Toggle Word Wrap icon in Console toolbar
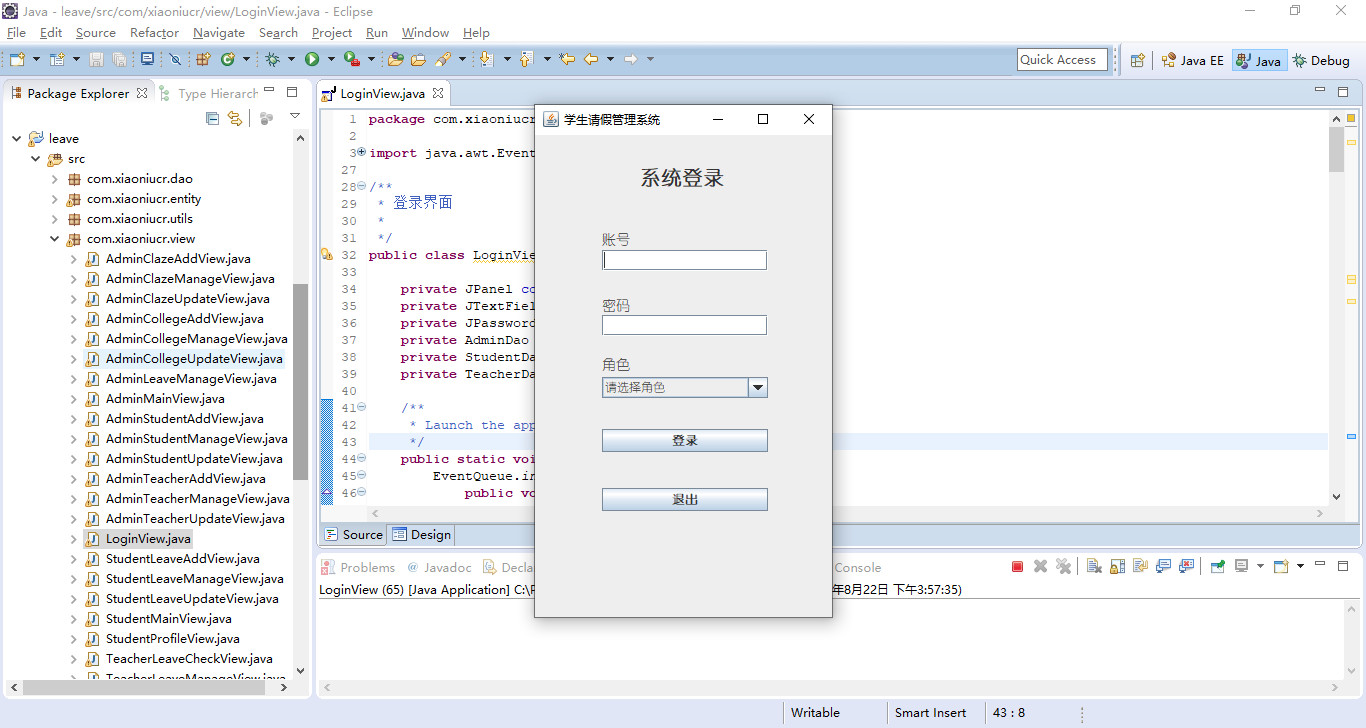 (1140, 566)
